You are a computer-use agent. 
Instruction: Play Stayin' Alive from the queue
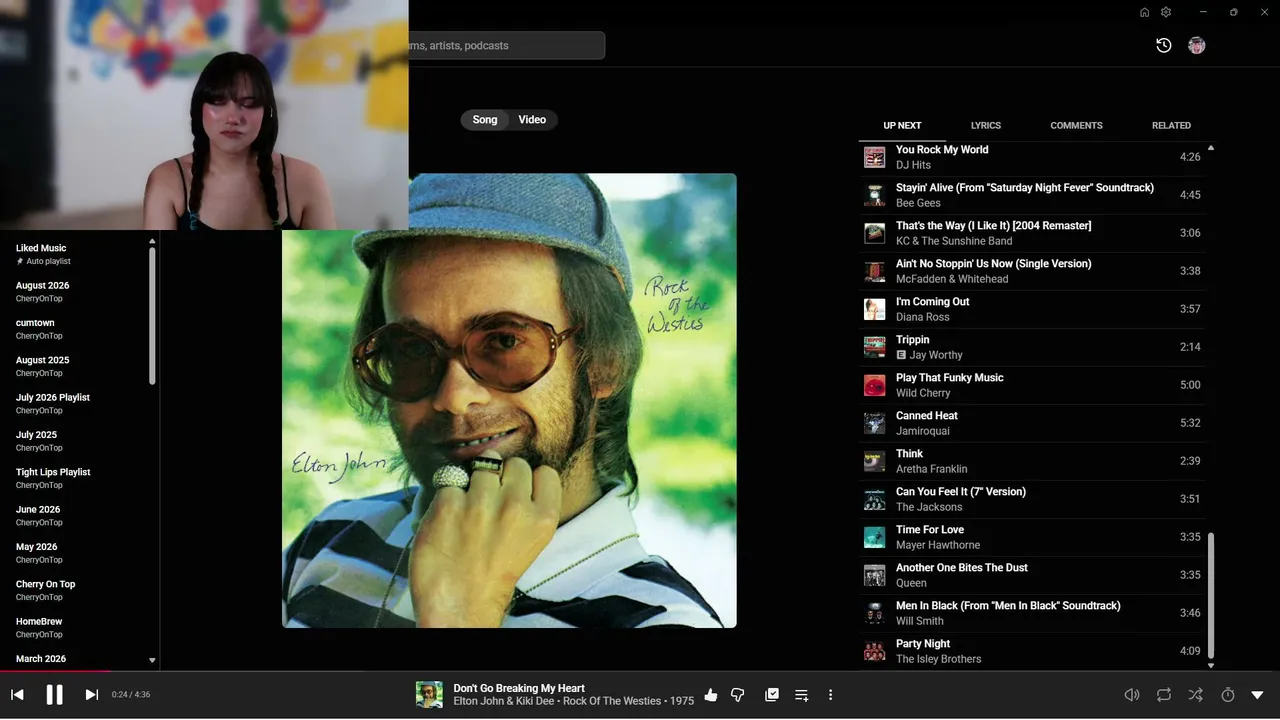click(1033, 195)
